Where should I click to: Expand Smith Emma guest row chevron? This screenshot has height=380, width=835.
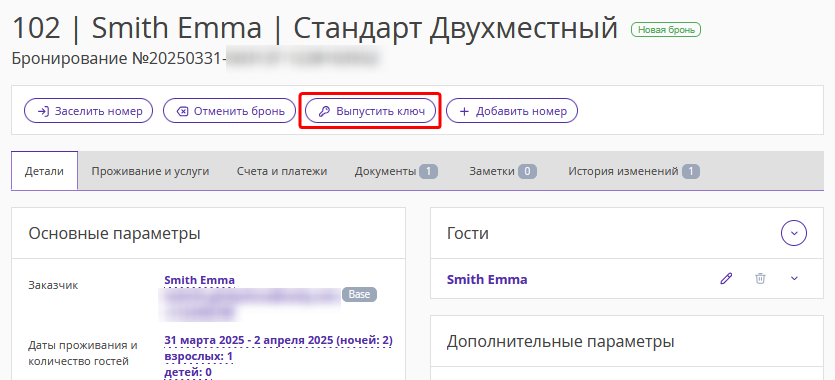pos(795,279)
